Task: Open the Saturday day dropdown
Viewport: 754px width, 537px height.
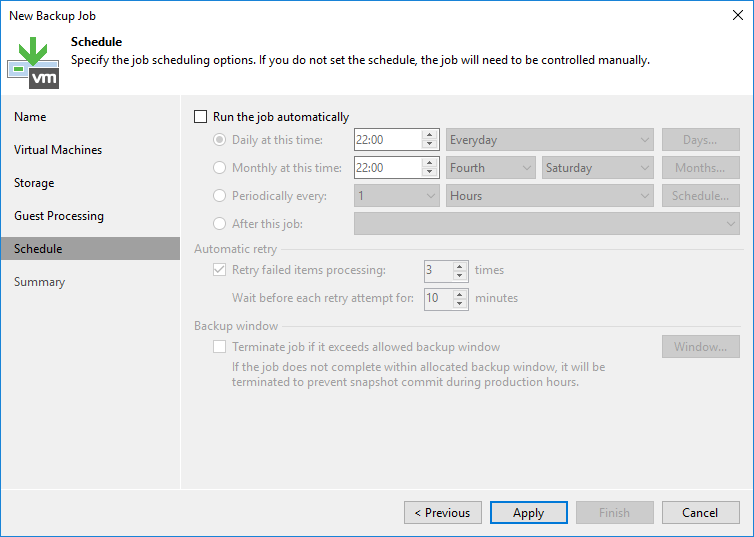Action: click(598, 168)
